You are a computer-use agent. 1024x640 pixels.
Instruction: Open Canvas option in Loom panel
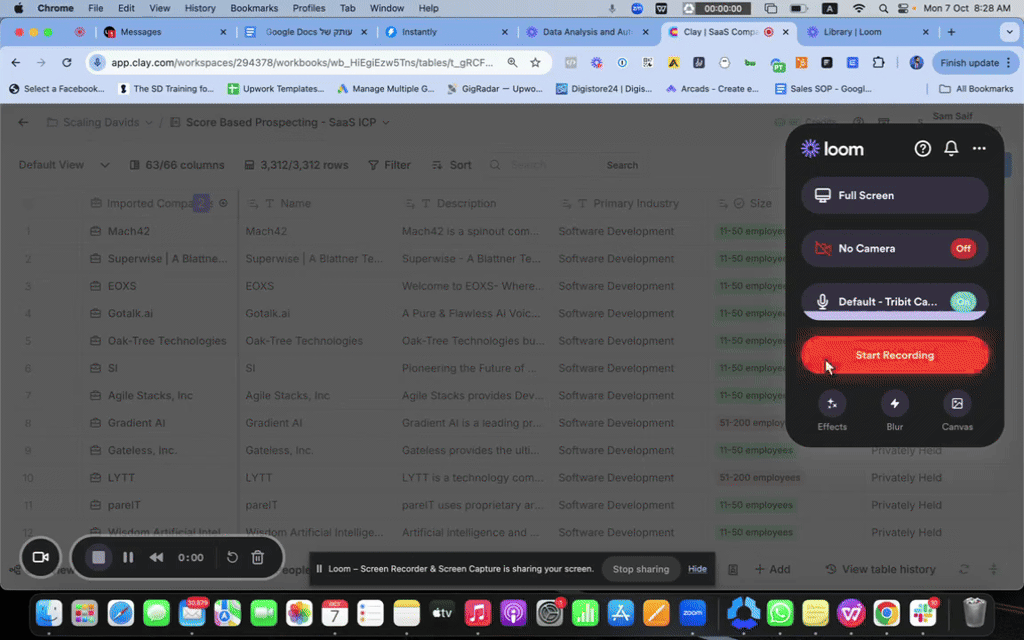coord(957,404)
